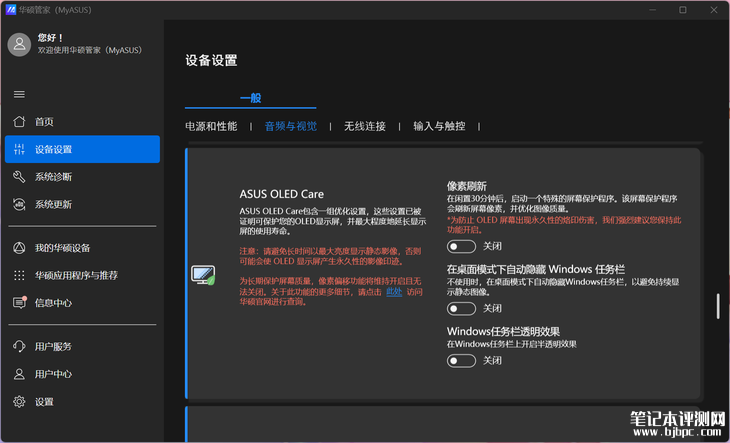Click the 设备设置 page heading
Screen dimensions: 730x443
click(211, 60)
